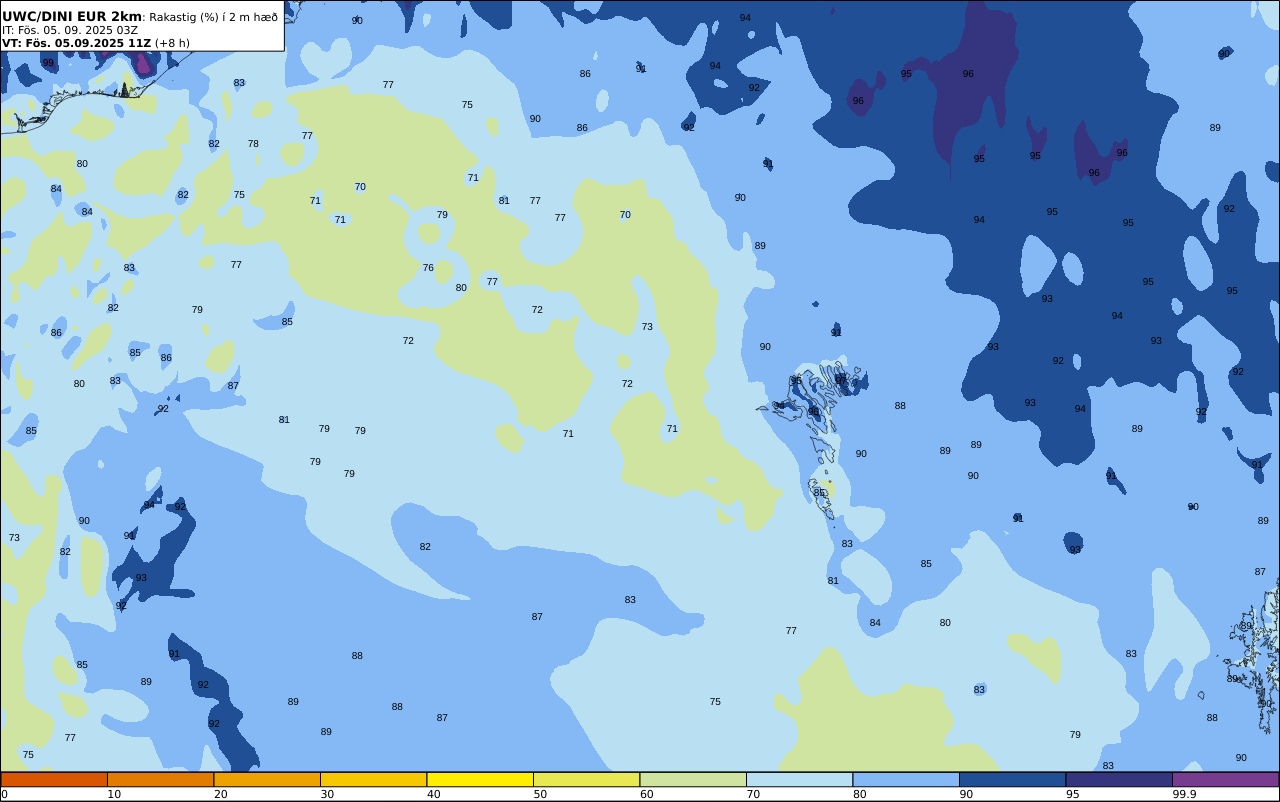Image resolution: width=1280 pixels, height=802 pixels.
Task: Select the 90–95 dark blue legend swatch
Action: 1012,779
